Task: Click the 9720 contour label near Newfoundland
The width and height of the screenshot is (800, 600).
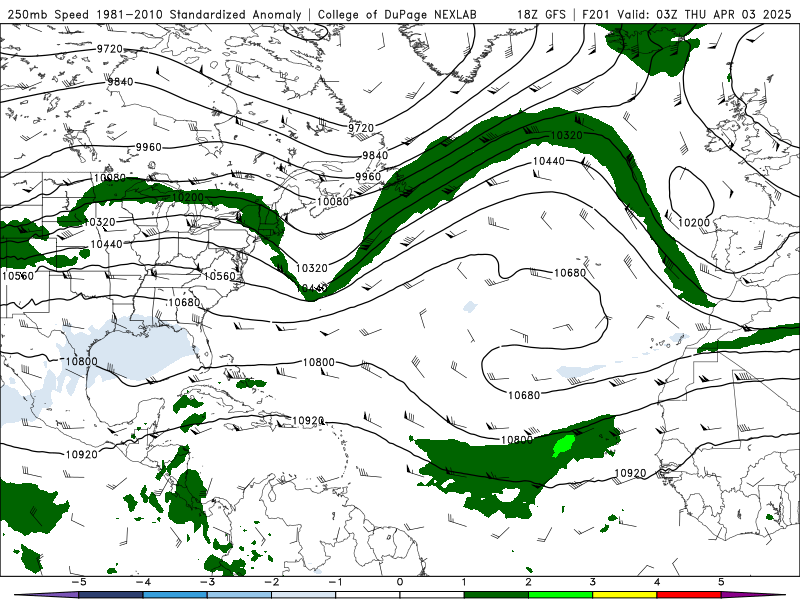Action: click(x=361, y=128)
